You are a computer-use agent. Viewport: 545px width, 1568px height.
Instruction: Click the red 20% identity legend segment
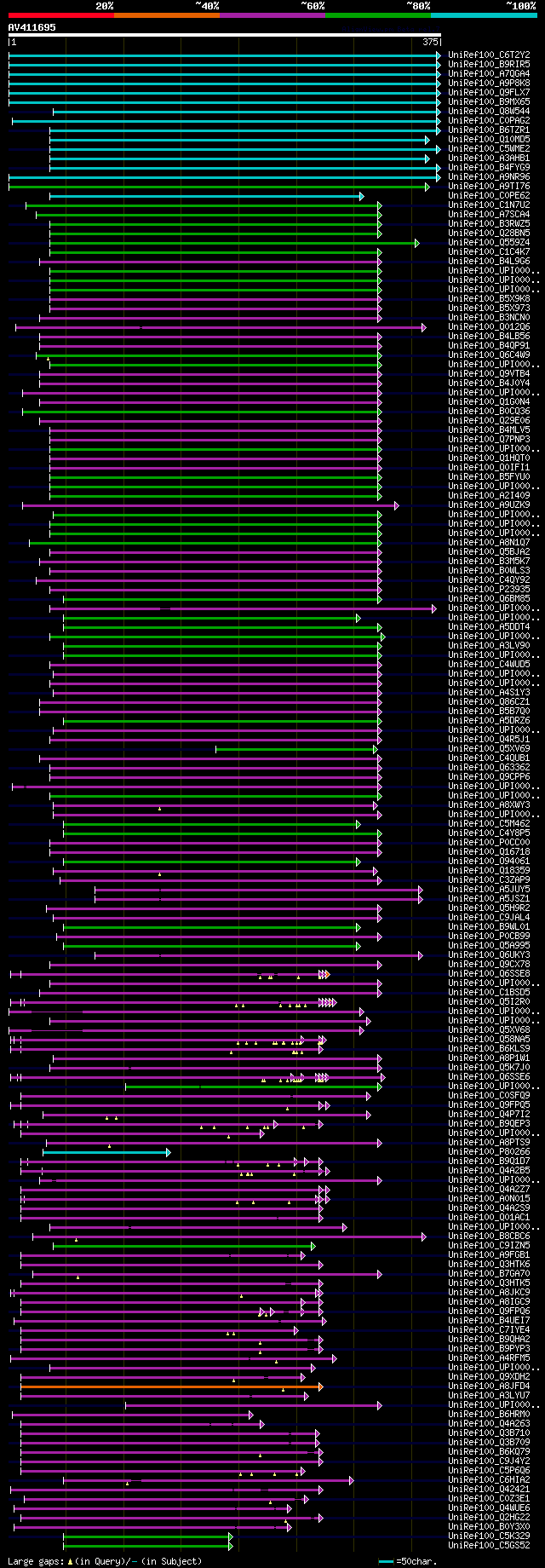(x=61, y=15)
